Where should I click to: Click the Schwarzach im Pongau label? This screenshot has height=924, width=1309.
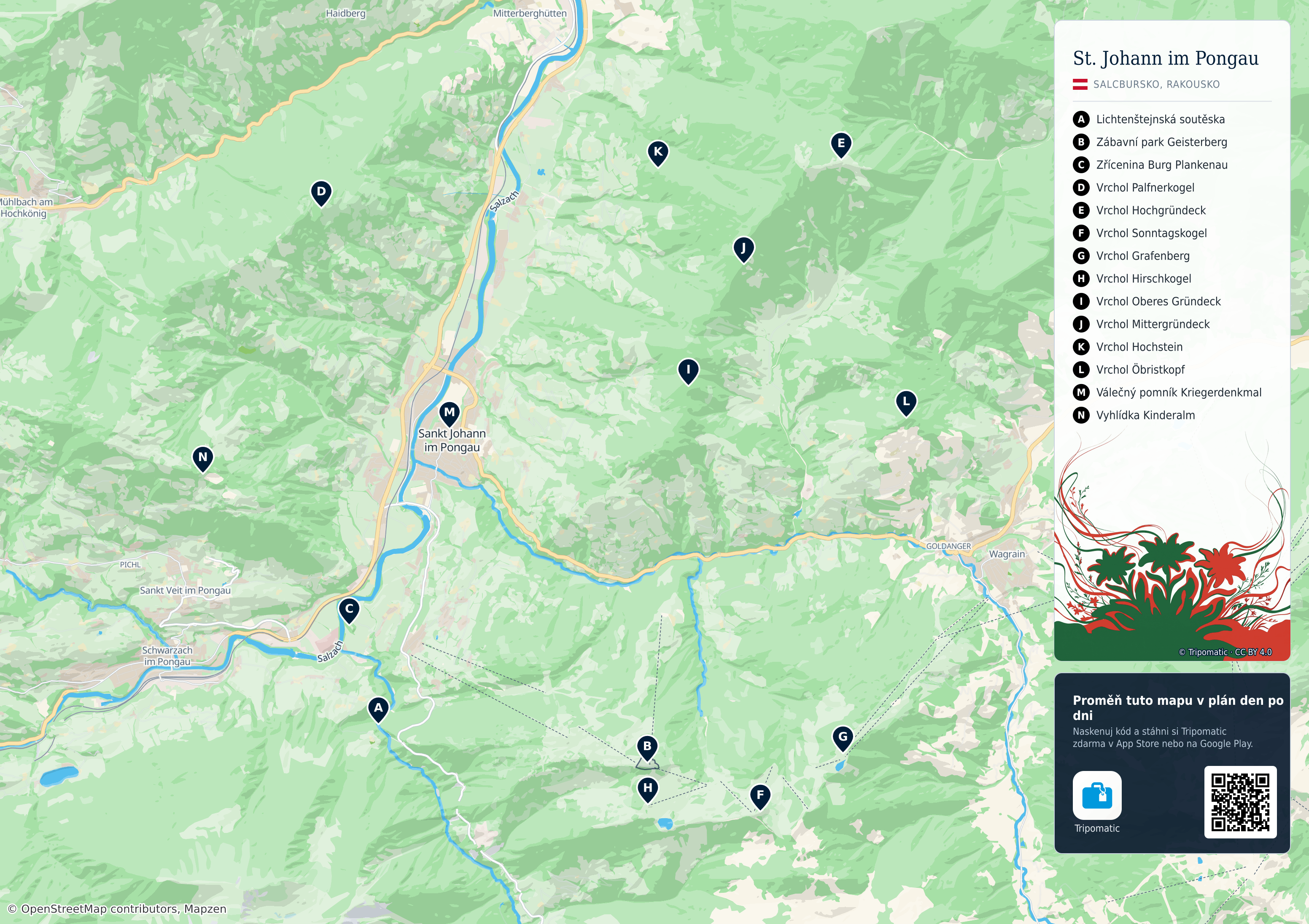click(167, 656)
